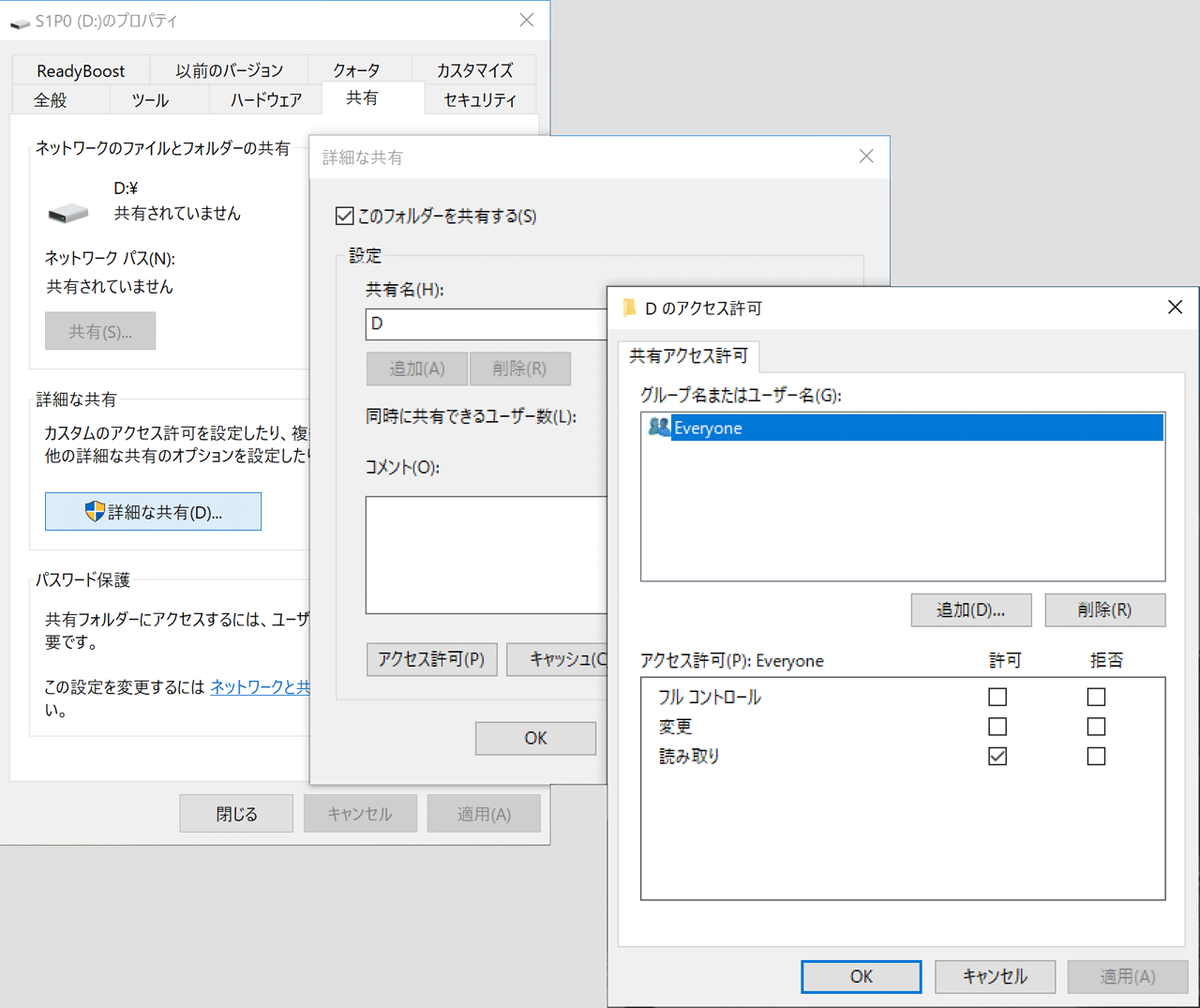
Task: Click キャンセル button in properties window
Action: click(360, 814)
